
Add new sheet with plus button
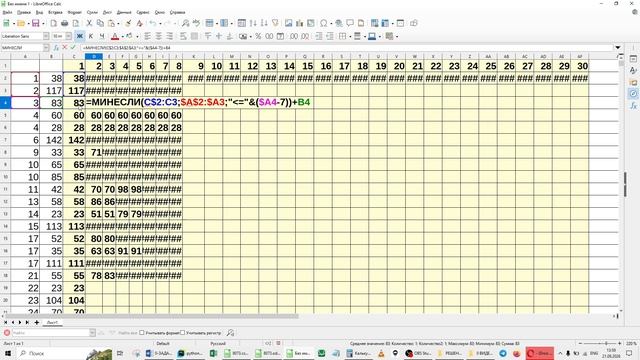(36, 322)
